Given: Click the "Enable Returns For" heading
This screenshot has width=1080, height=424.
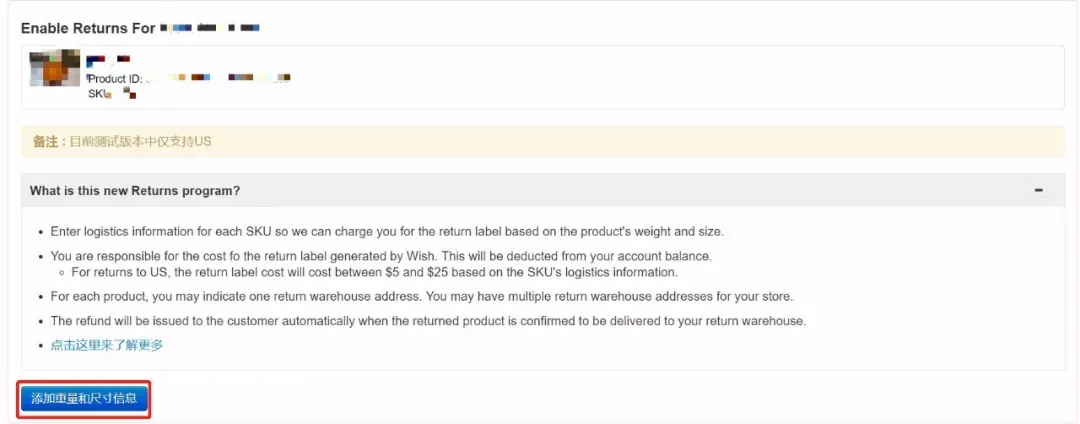Looking at the screenshot, I should click(x=88, y=28).
